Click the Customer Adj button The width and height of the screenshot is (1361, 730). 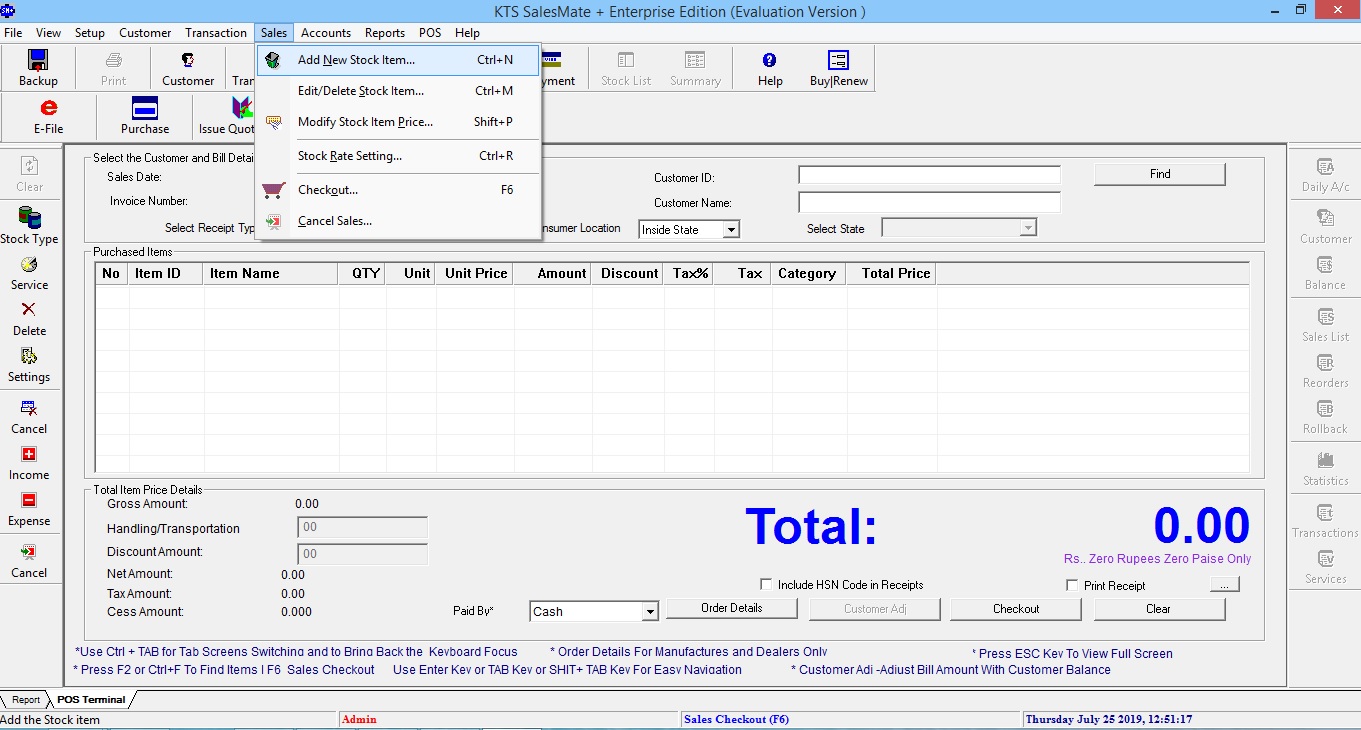pos(875,609)
